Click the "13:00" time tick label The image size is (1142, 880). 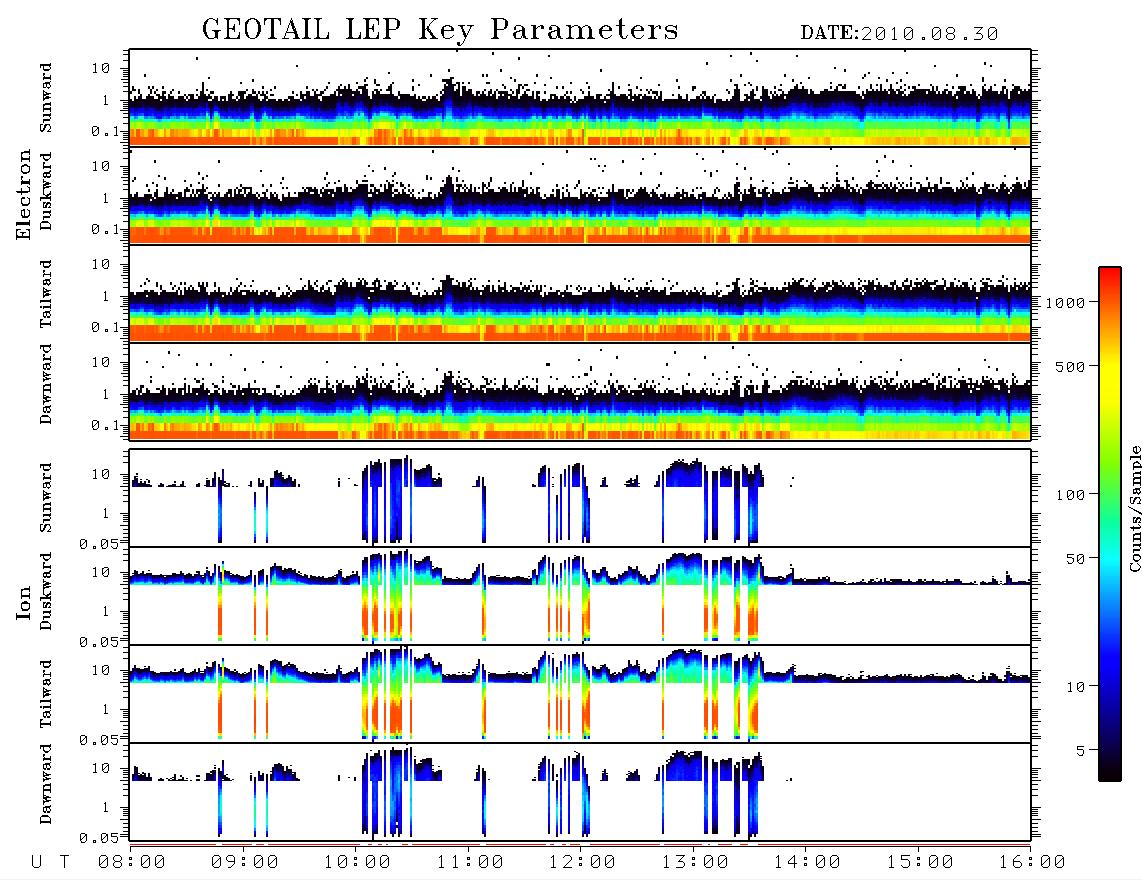click(695, 863)
